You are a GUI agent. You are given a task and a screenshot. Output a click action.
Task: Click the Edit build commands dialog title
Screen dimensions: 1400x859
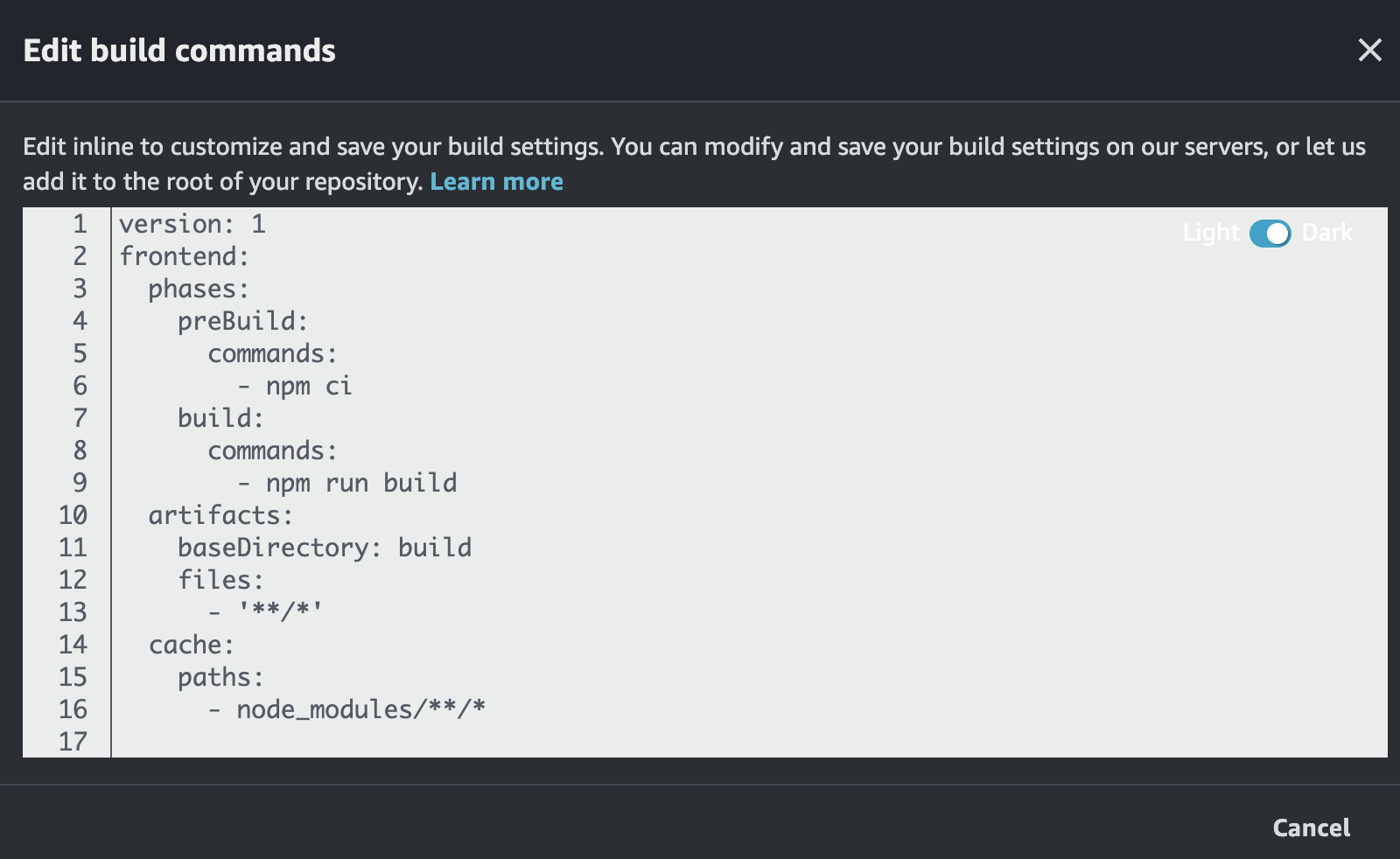[178, 51]
